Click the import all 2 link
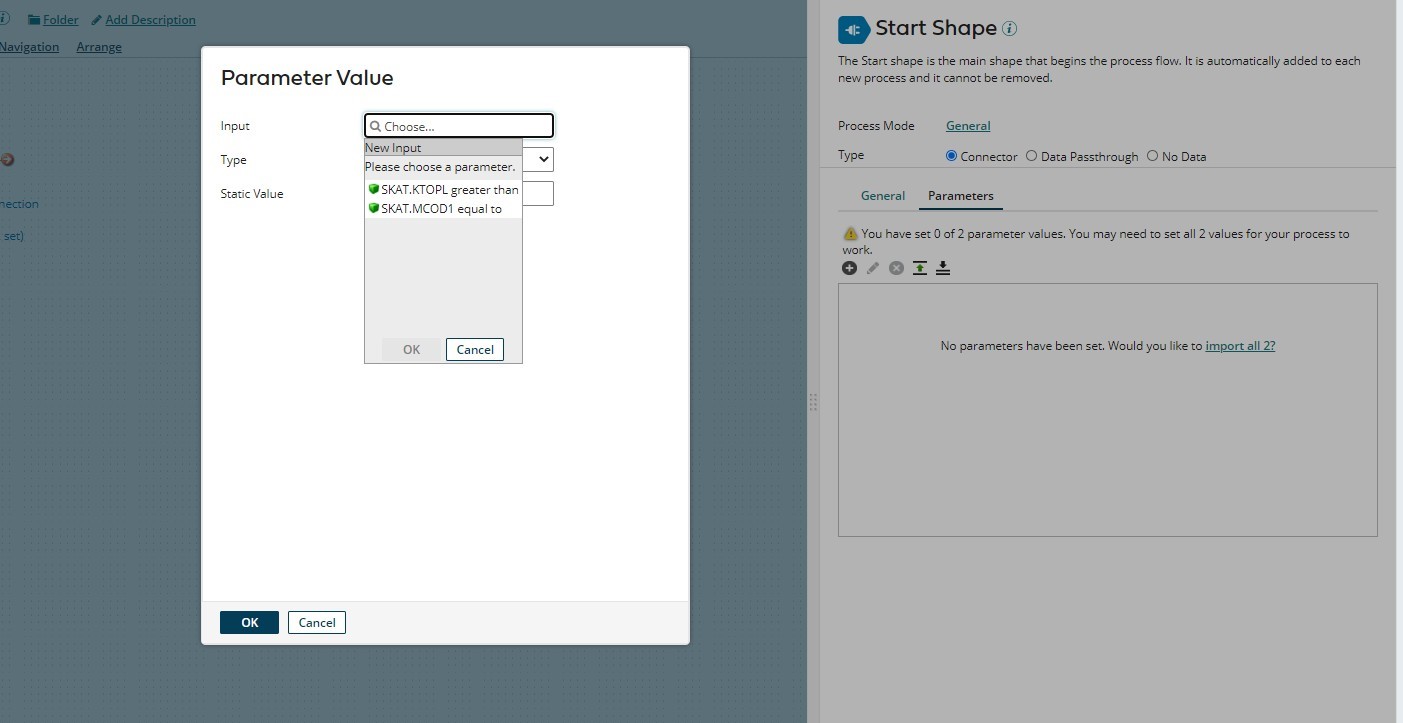The width and height of the screenshot is (1403, 723). point(1240,345)
